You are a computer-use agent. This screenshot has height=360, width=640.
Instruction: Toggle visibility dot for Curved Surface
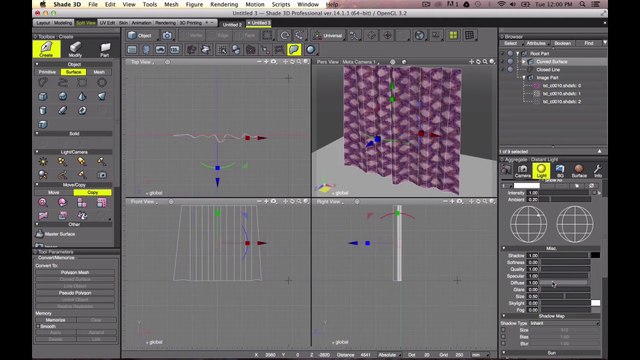click(510, 62)
